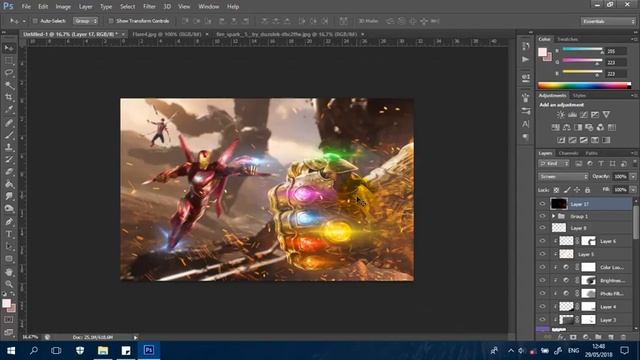Hide Layer 6 visibility
The width and height of the screenshot is (640, 360).
[x=542, y=241]
